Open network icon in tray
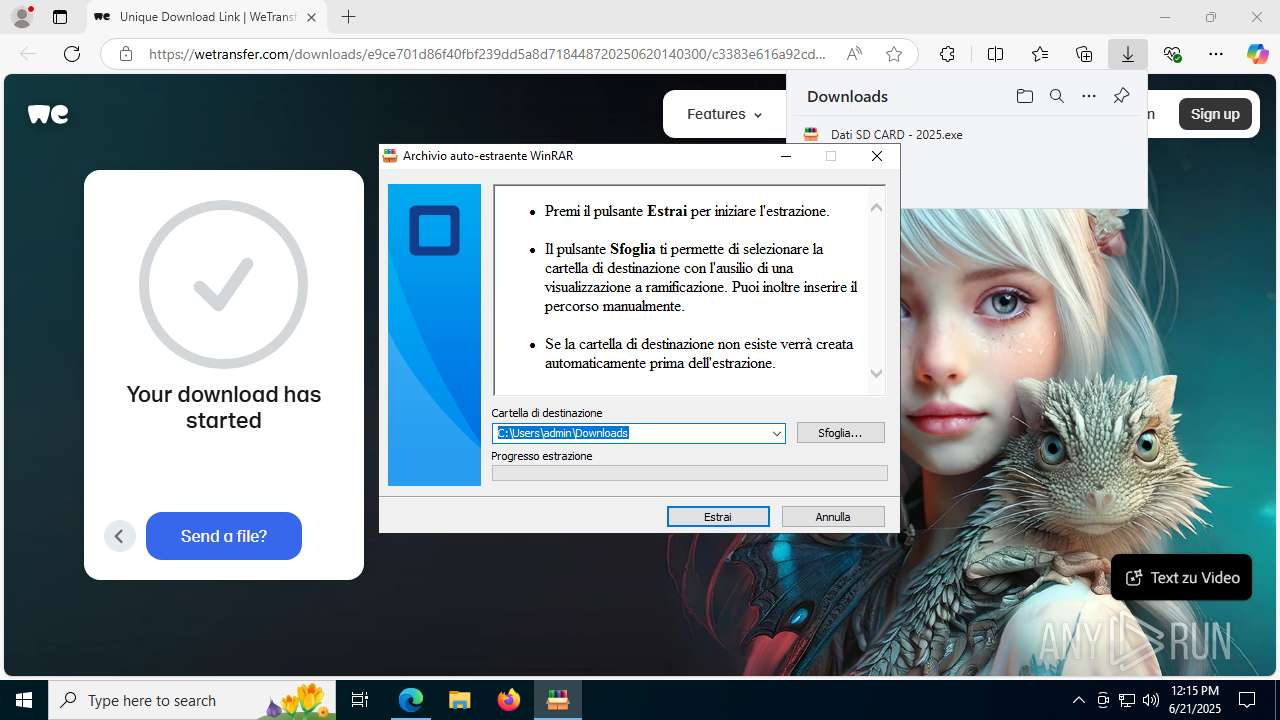 click(x=1127, y=700)
